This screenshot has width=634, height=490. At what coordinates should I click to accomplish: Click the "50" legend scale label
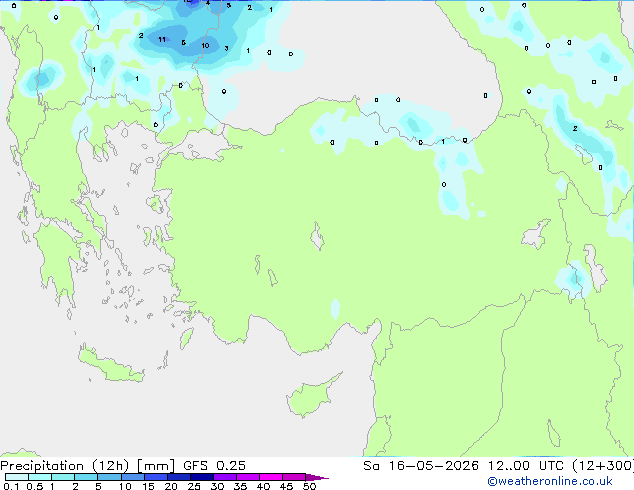pyautogui.click(x=309, y=486)
